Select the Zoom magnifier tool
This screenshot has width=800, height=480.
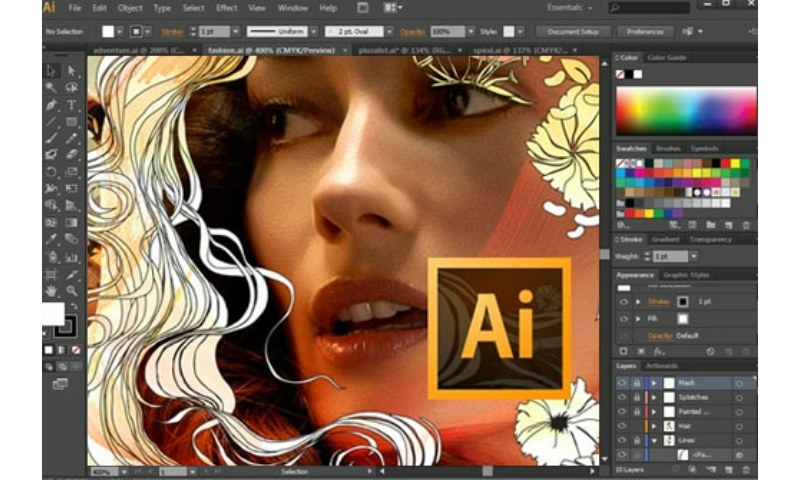pyautogui.click(x=71, y=291)
